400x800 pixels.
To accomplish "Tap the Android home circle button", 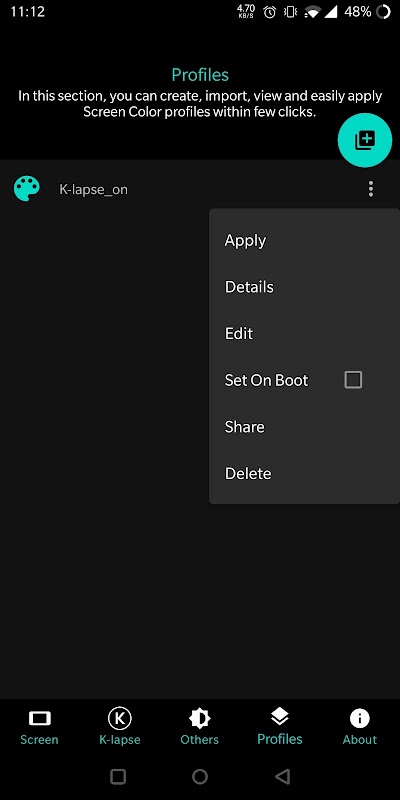I will pos(200,777).
